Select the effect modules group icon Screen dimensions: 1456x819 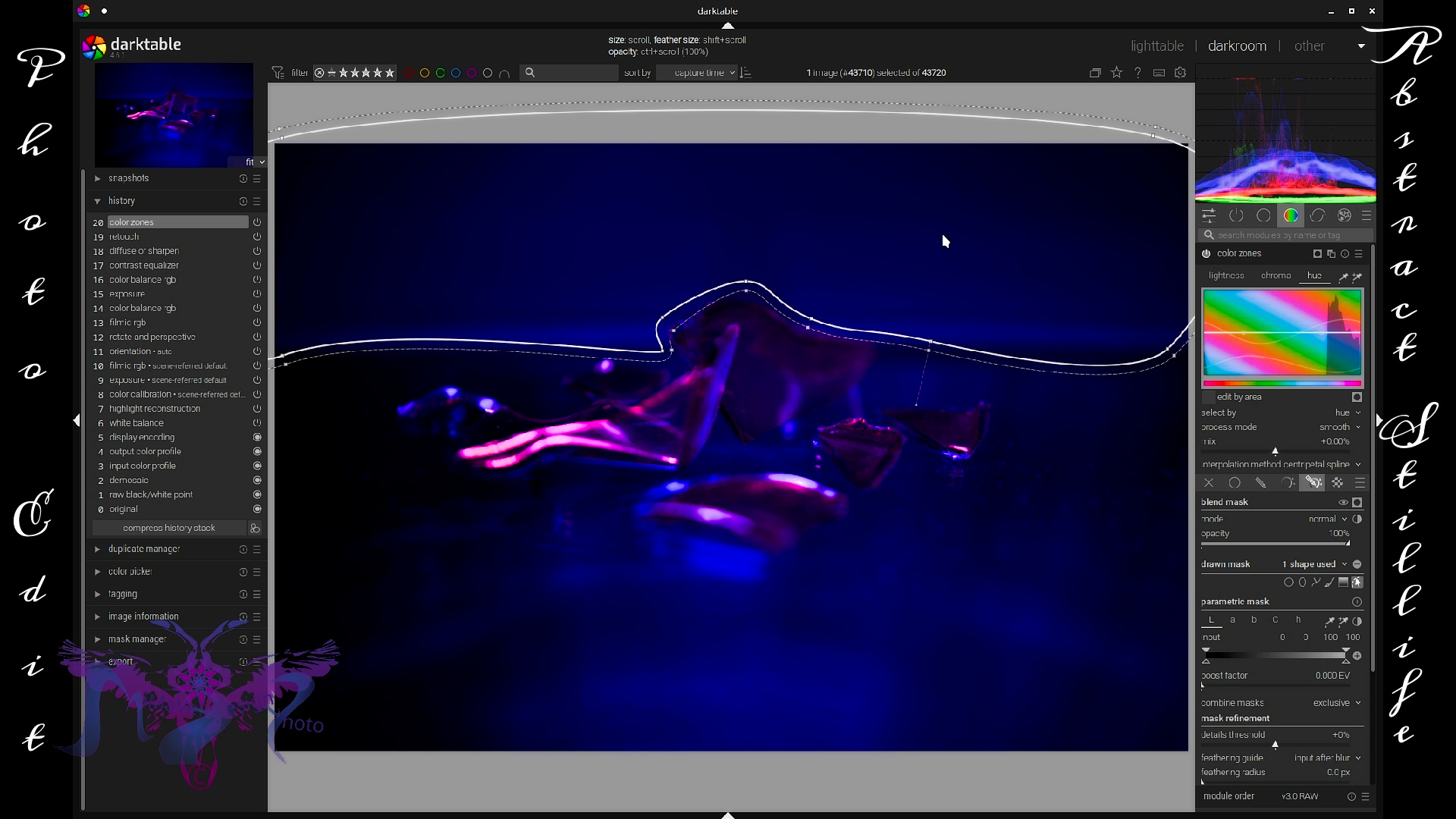click(1345, 215)
